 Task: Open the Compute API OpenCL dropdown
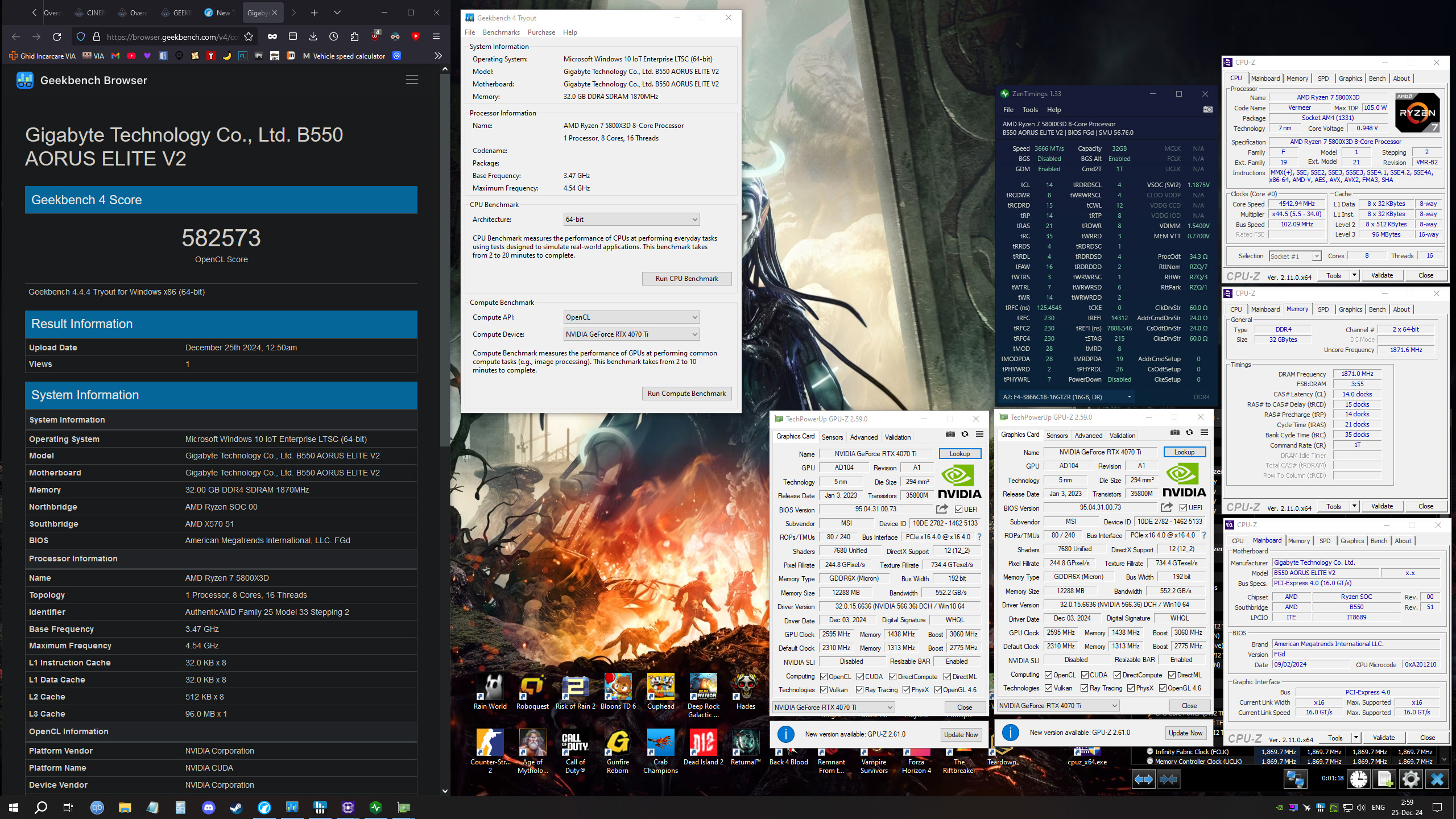631,317
